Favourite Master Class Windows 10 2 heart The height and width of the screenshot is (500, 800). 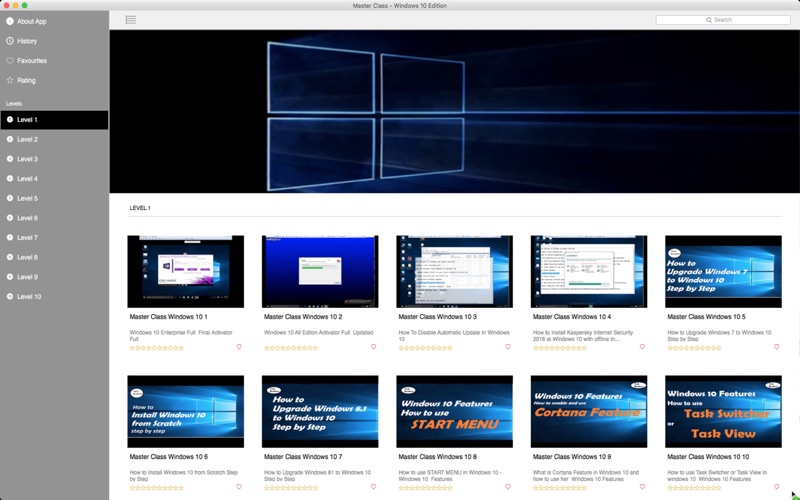(x=373, y=347)
